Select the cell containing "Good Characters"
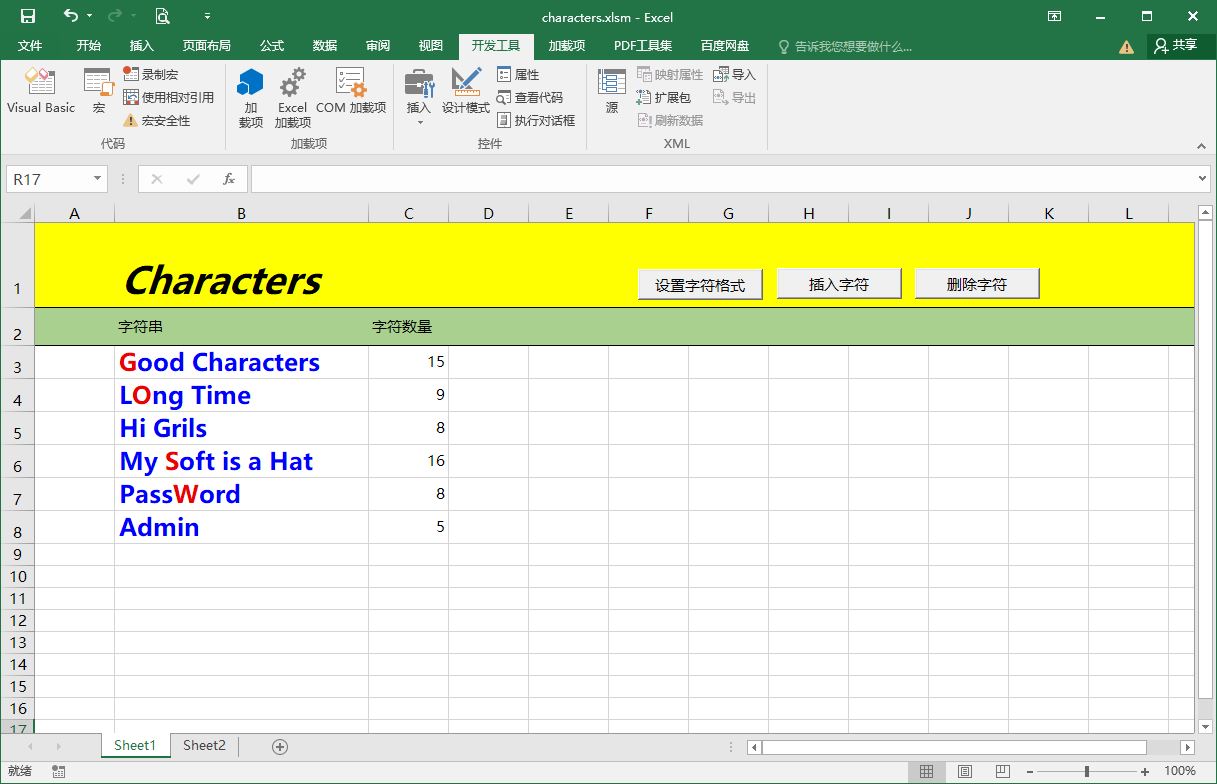The width and height of the screenshot is (1217, 784). 241,362
